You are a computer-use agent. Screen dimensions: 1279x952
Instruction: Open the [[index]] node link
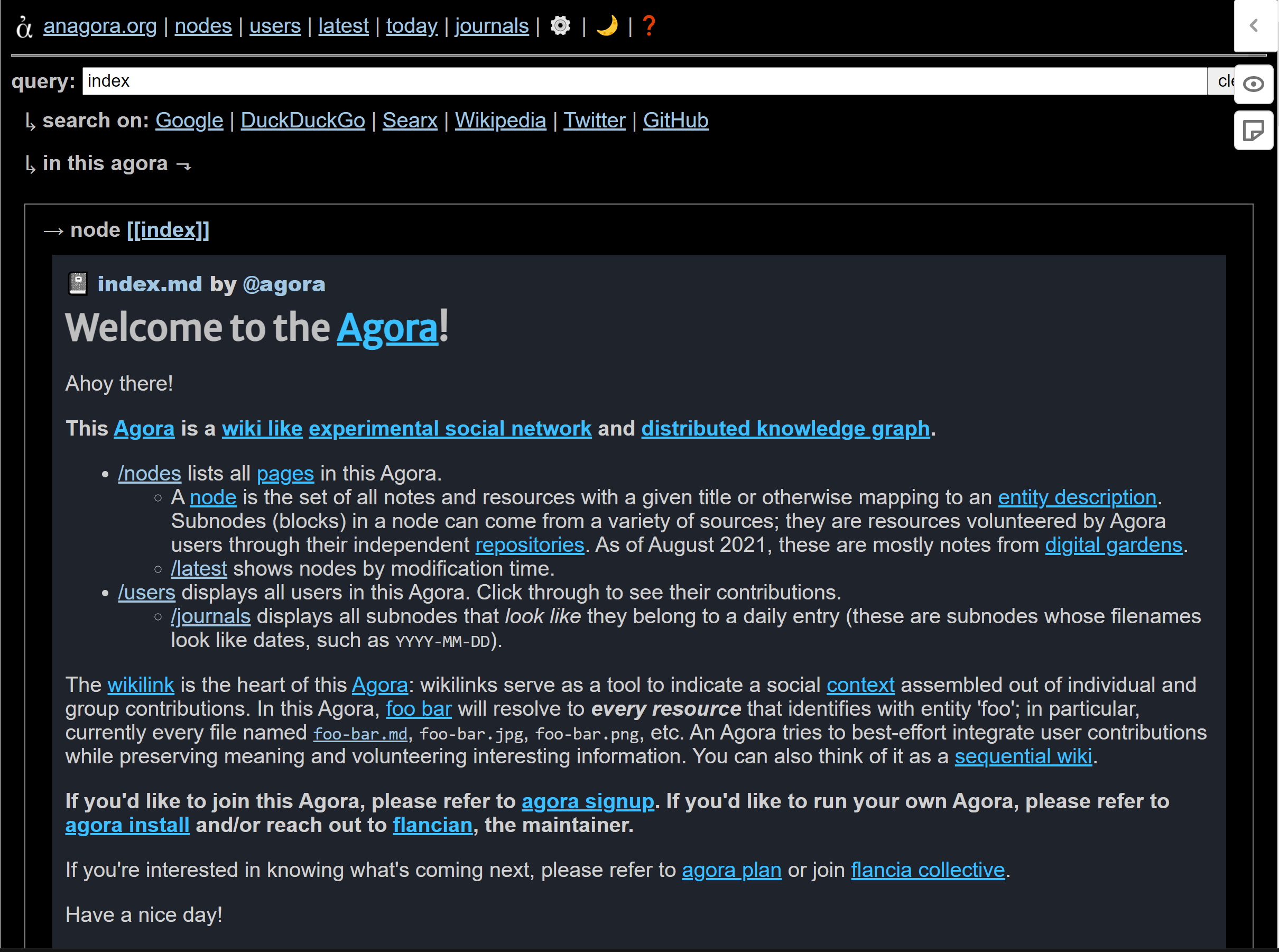(x=168, y=230)
